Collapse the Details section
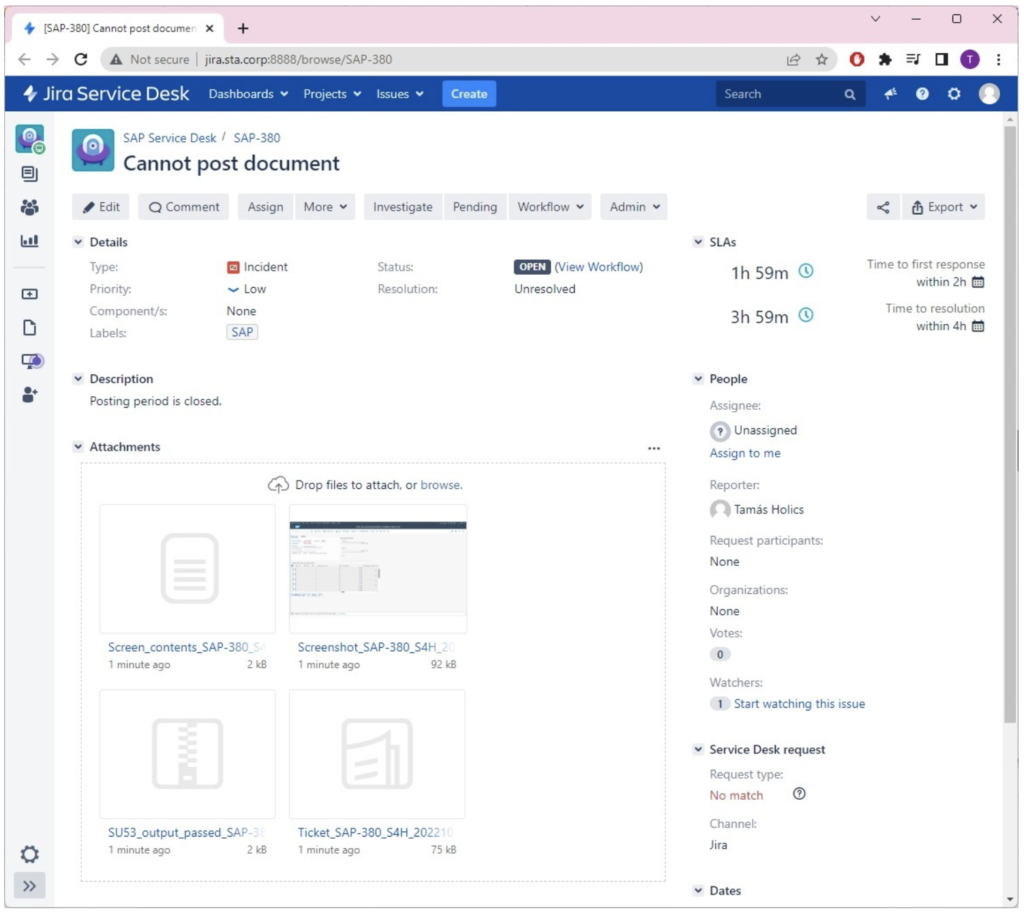 pos(78,242)
